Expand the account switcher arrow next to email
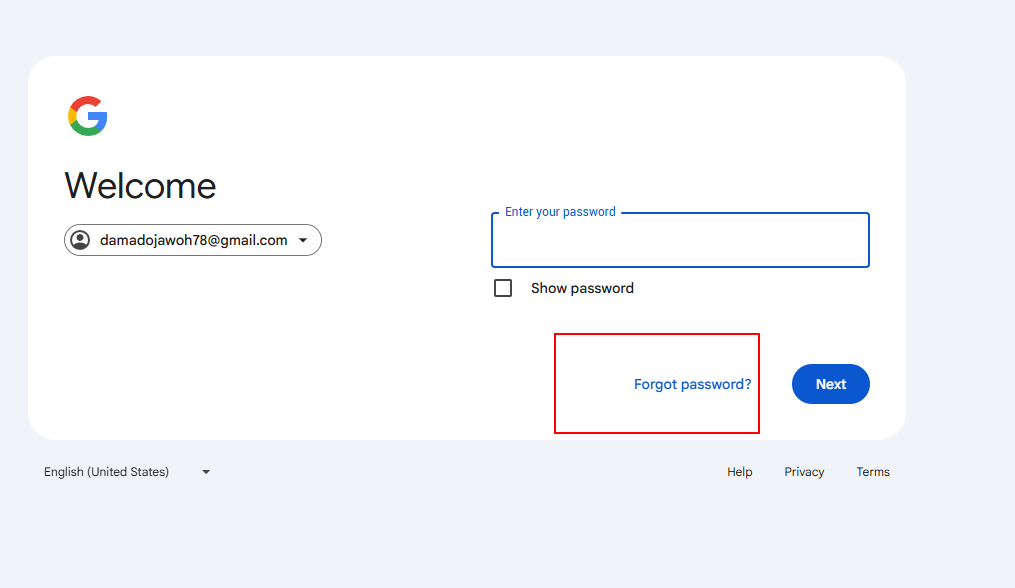 tap(303, 240)
